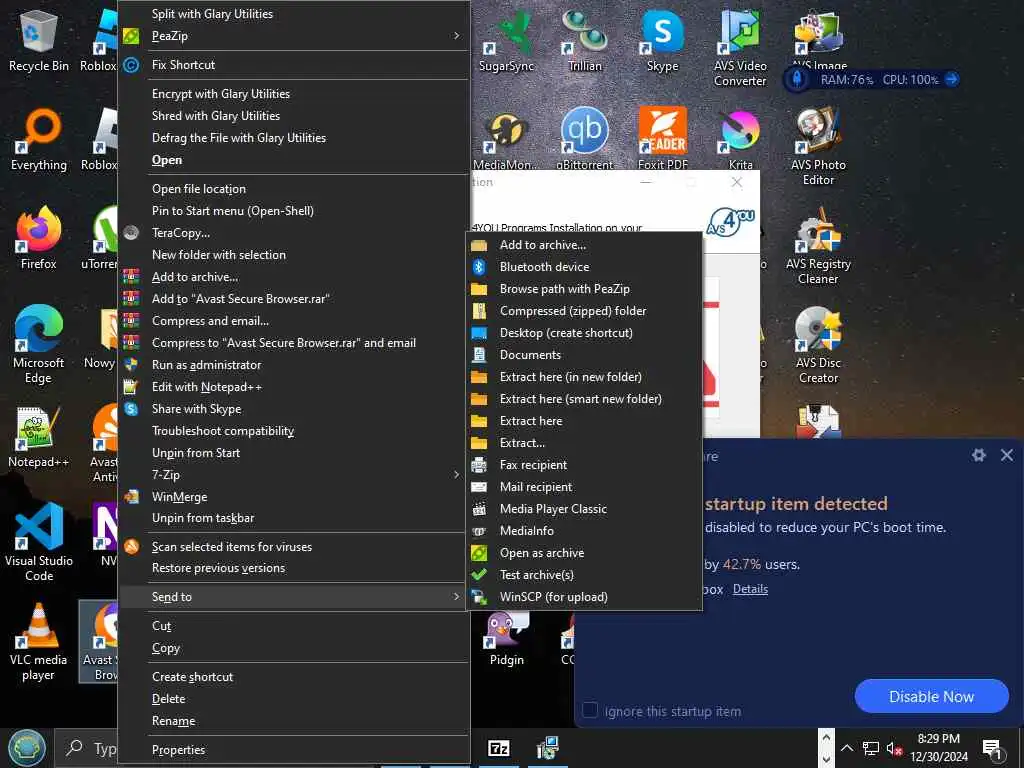Launch AVS Disc Creator shortcut
Viewport: 1024px width, 768px height.
(x=818, y=345)
